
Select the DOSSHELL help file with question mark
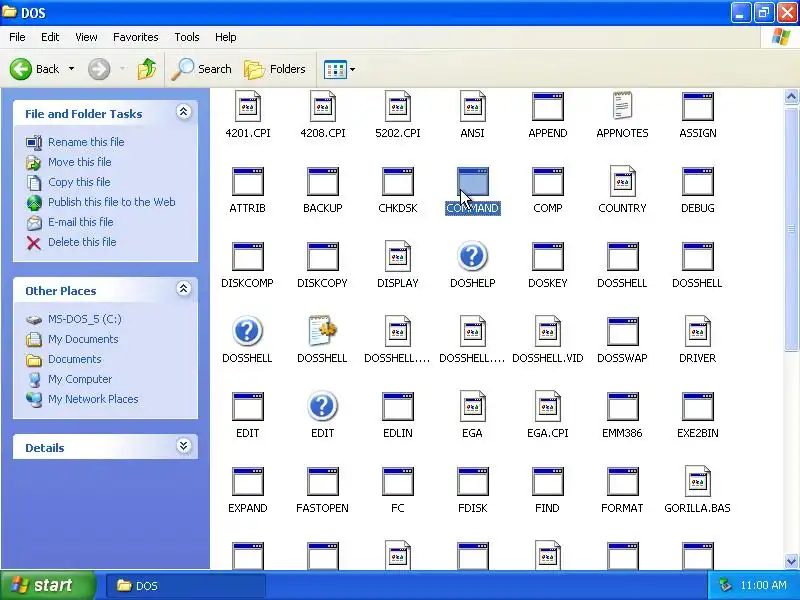point(247,331)
